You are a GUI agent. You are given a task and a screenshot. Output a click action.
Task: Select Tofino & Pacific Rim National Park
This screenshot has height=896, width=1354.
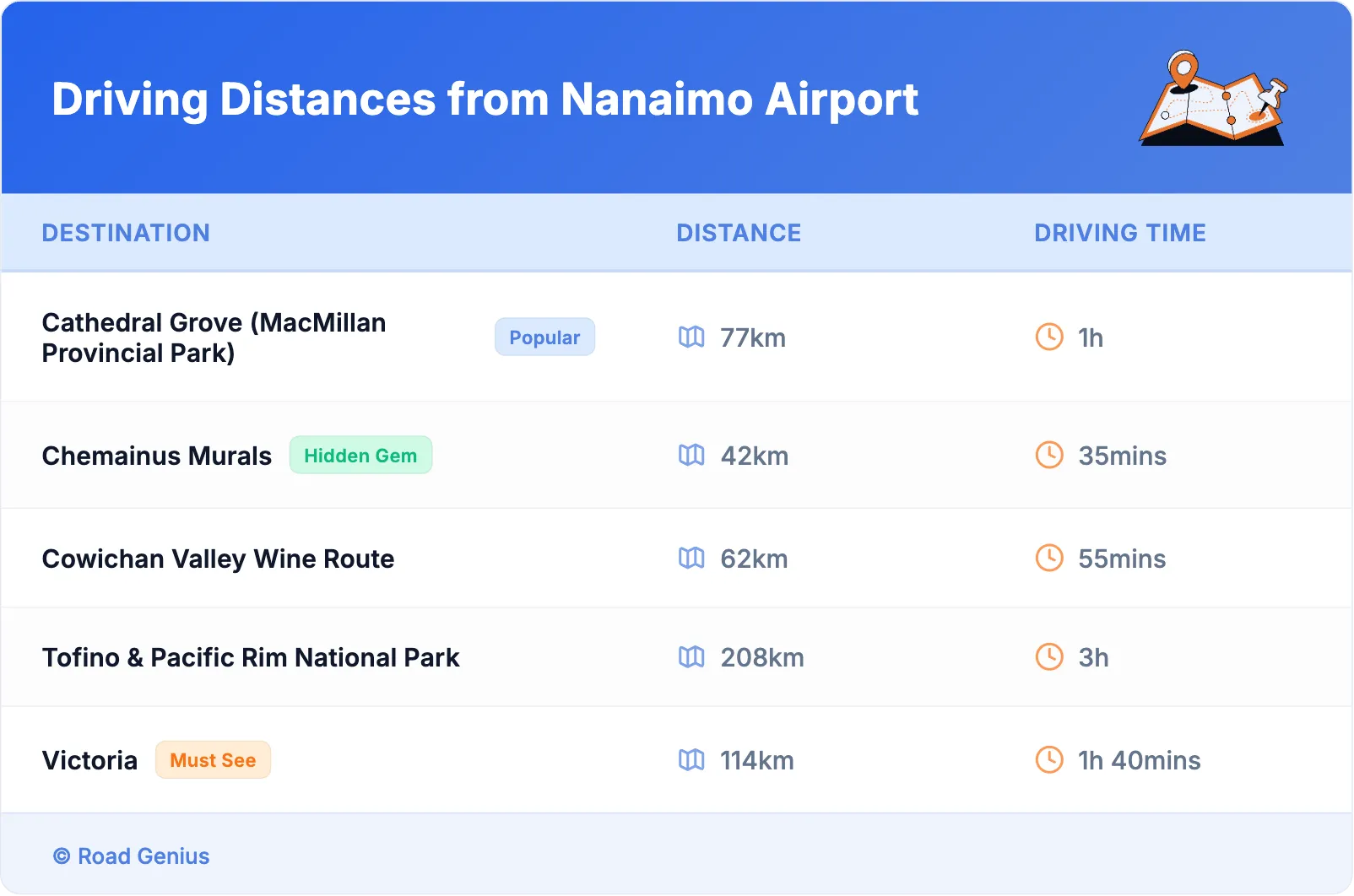[x=251, y=657]
